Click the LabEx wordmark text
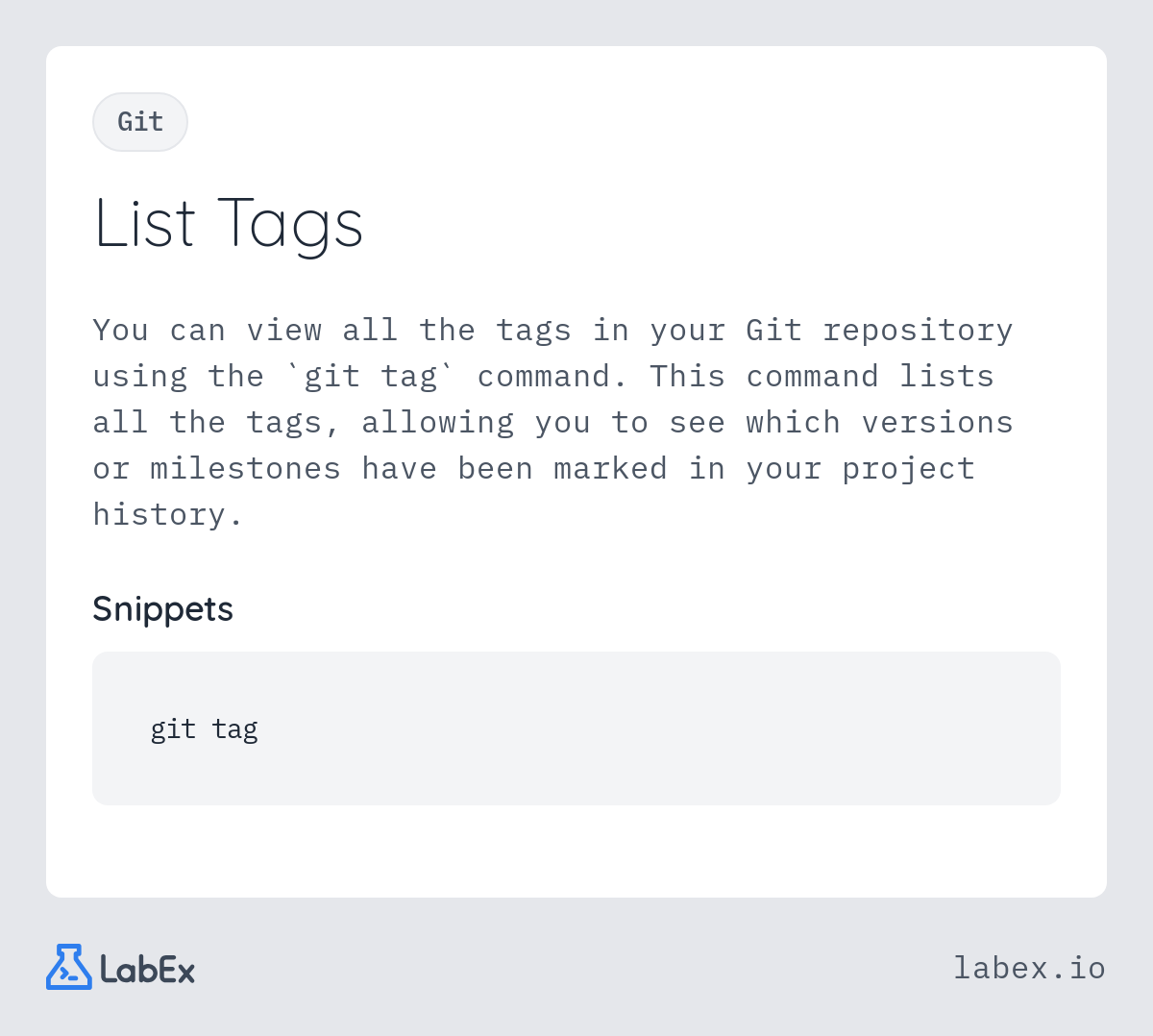The width and height of the screenshot is (1153, 1036). point(148,969)
